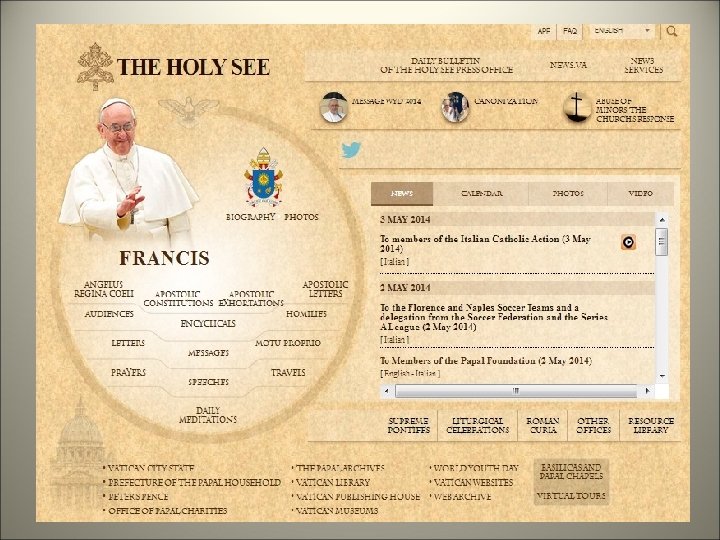Open To Members of the Papal Foundation news

pos(486,361)
